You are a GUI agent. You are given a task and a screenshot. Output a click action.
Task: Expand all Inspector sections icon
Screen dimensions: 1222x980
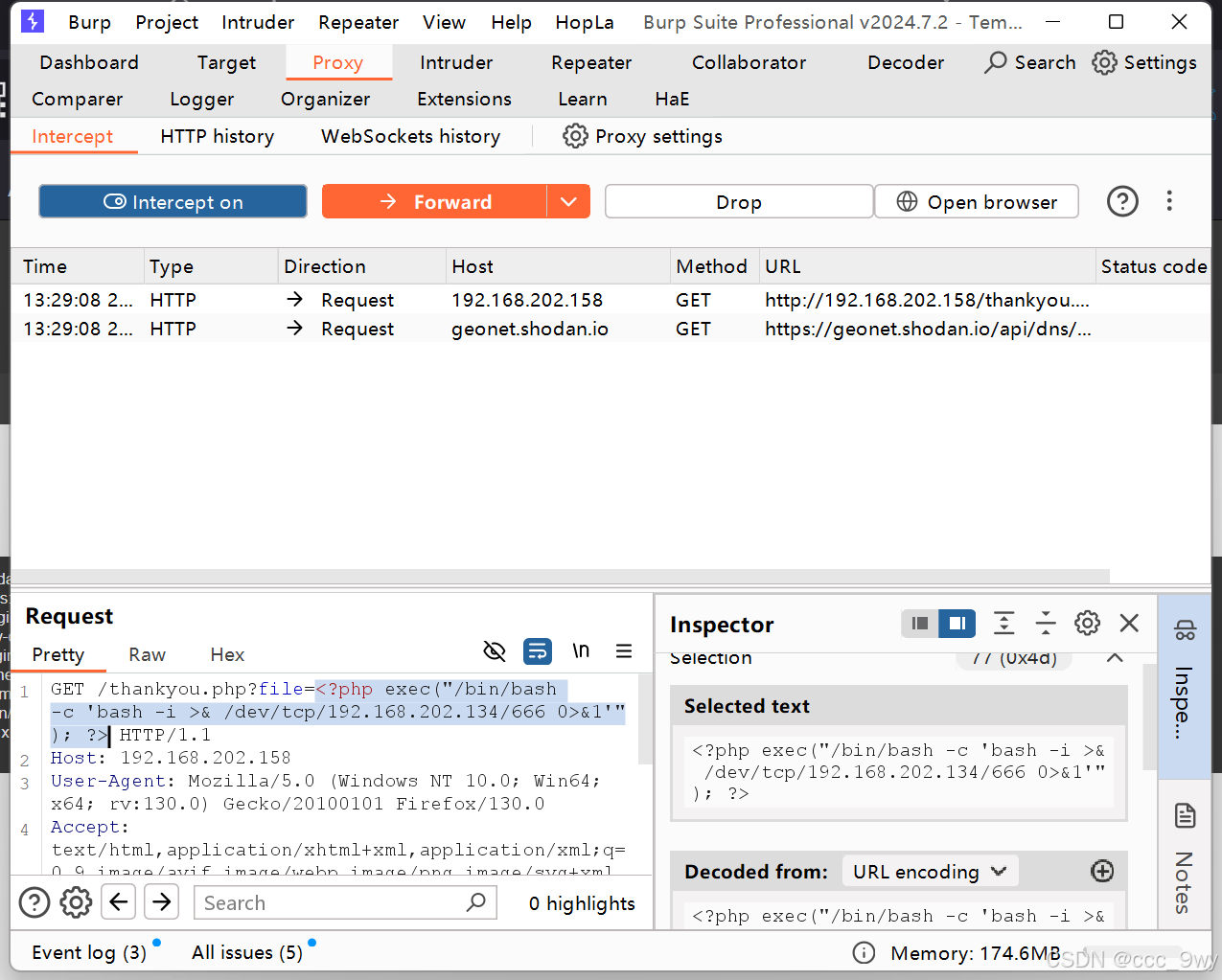point(1003,624)
